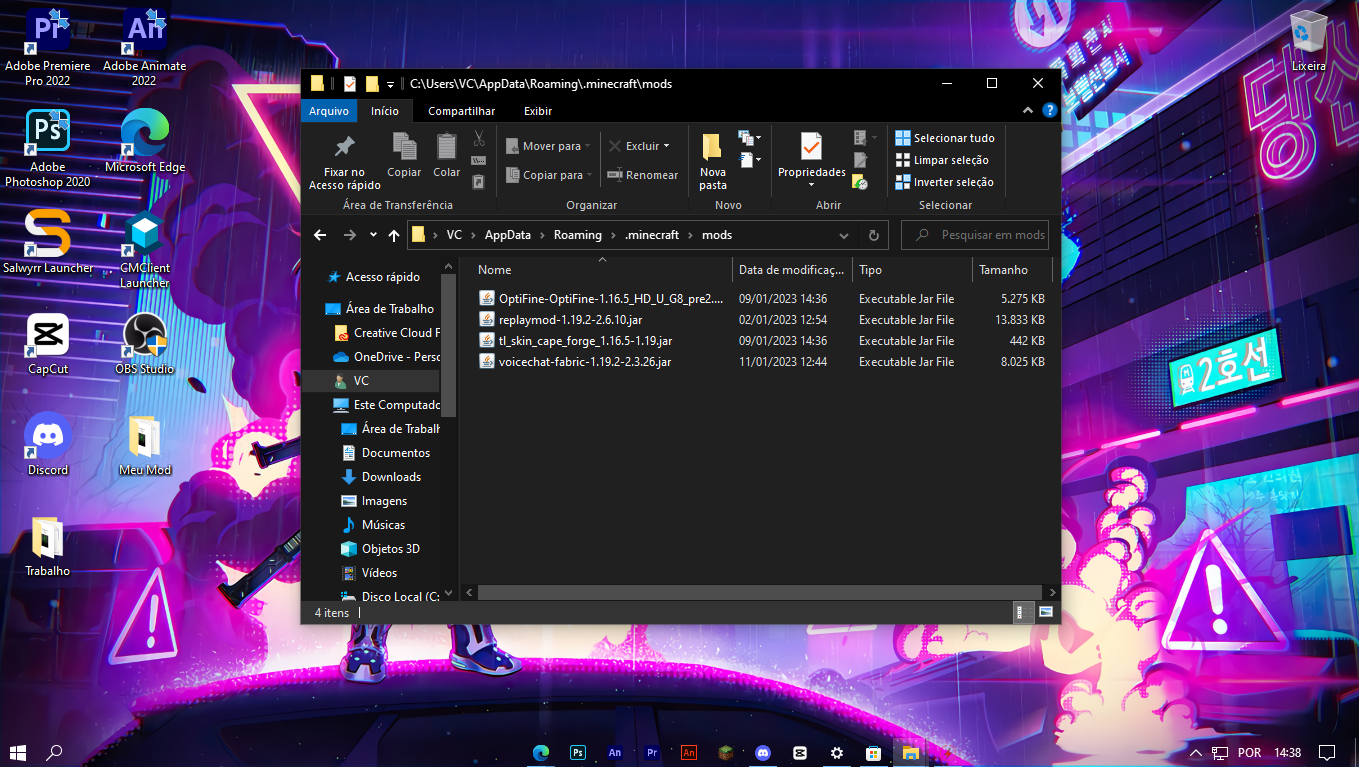1359x767 pixels.
Task: Click .minecraft in the breadcrumb path
Action: [x=652, y=235]
